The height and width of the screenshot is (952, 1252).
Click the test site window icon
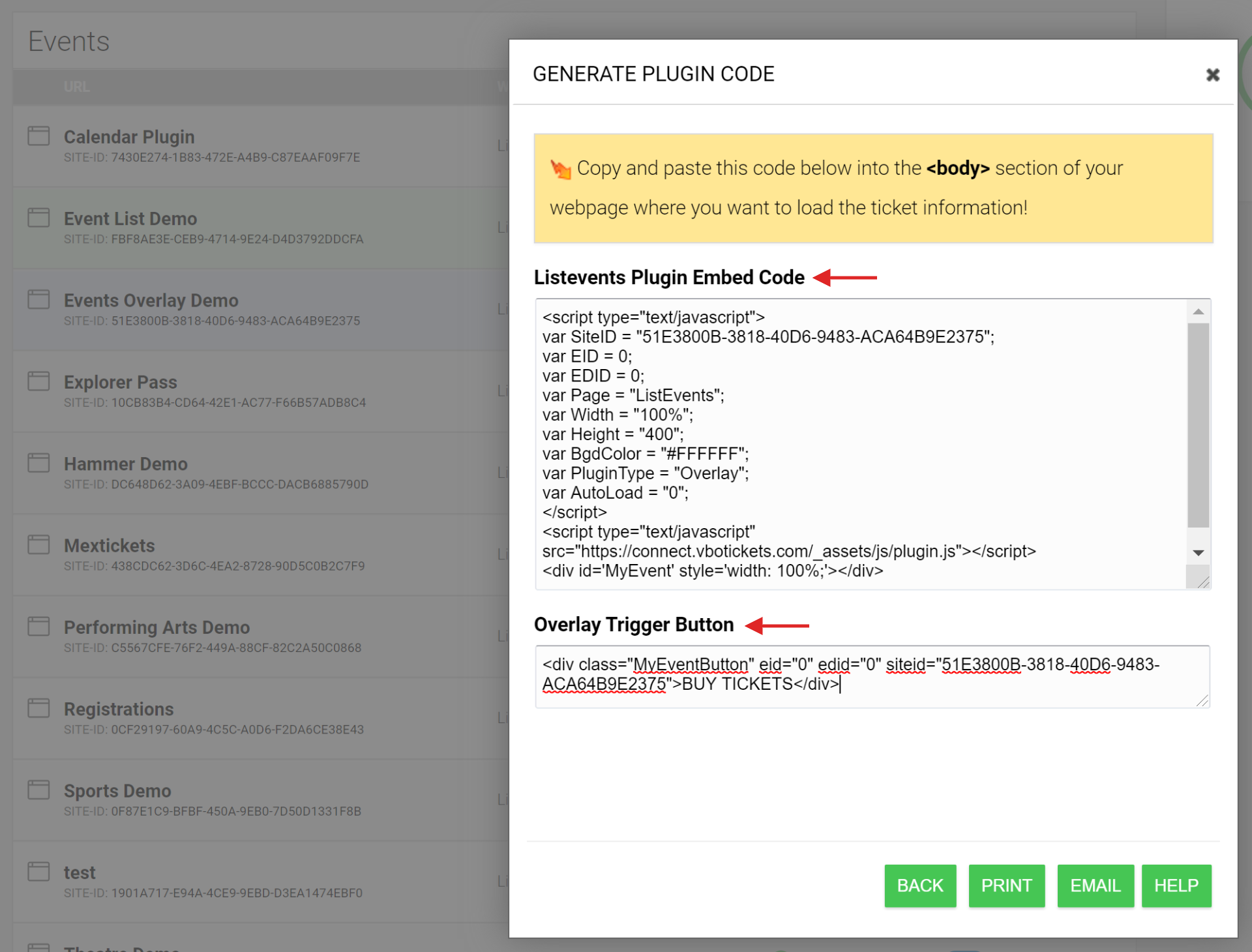tap(38, 871)
